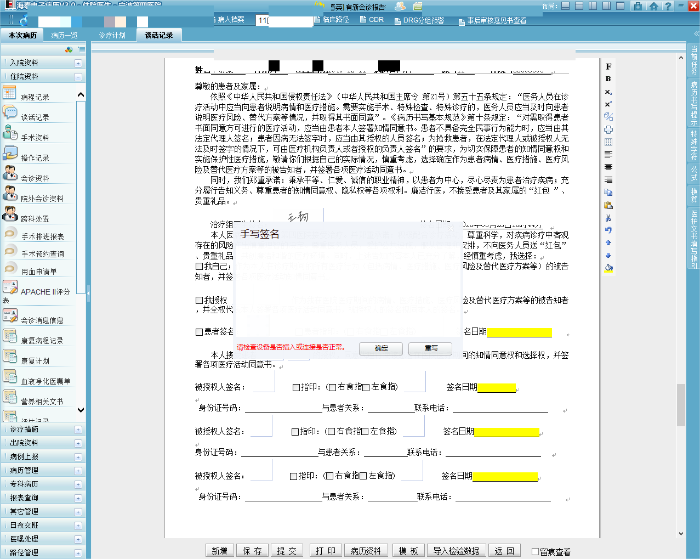Click the cut scissors icon
Screen dimensions: 700x559
pos(609,217)
